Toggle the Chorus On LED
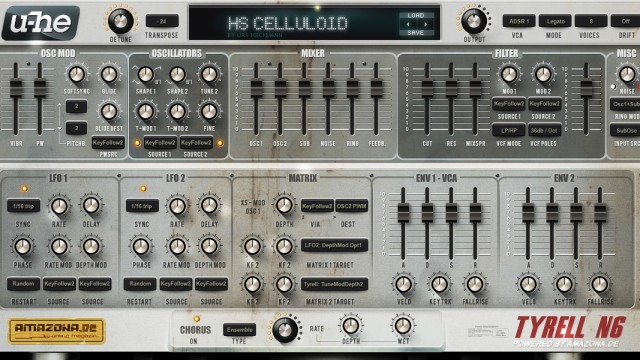Viewport: 640px width, 360px height. click(197, 319)
